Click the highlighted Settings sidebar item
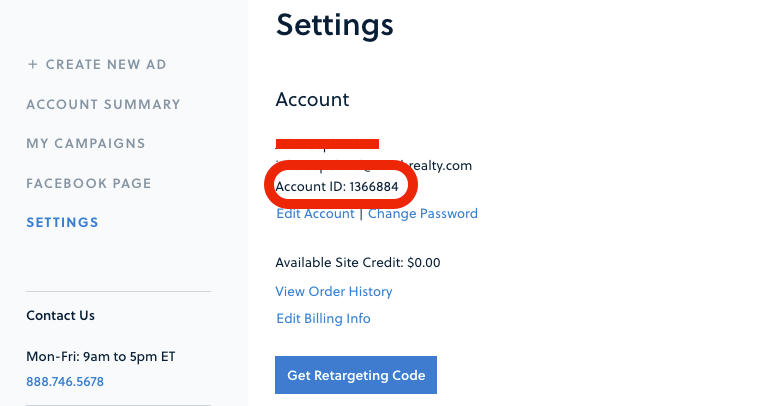Image resolution: width=784 pixels, height=406 pixels. 62,222
